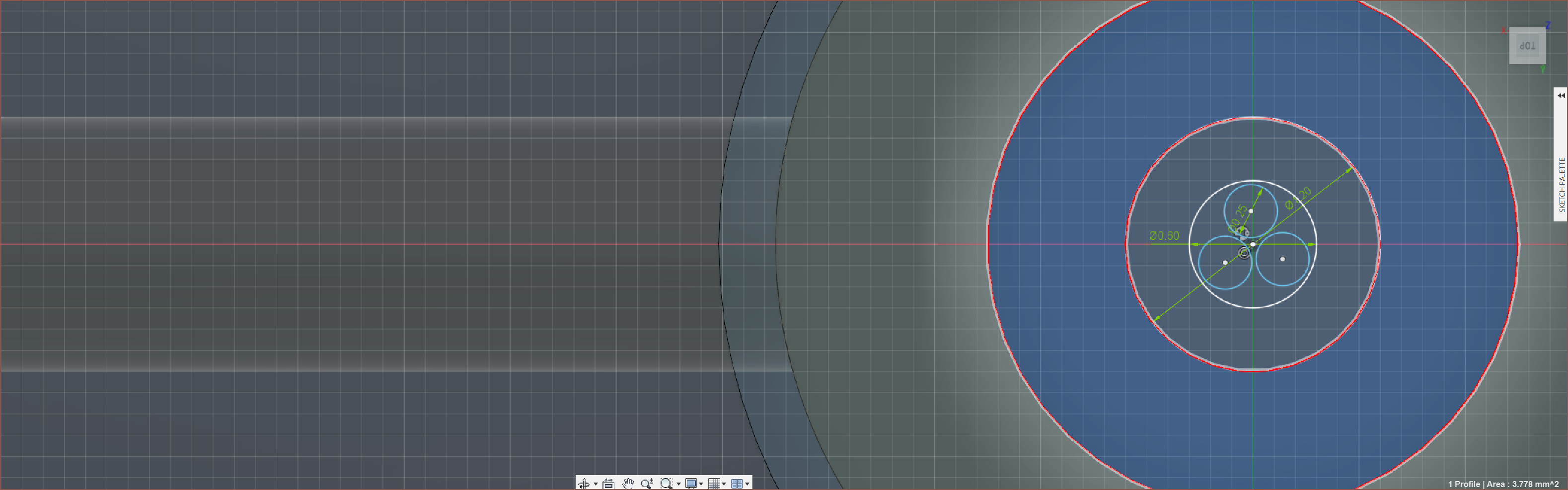Viewport: 1568px width, 490px height.
Task: Open Display Settings monitor icon
Action: tap(691, 484)
